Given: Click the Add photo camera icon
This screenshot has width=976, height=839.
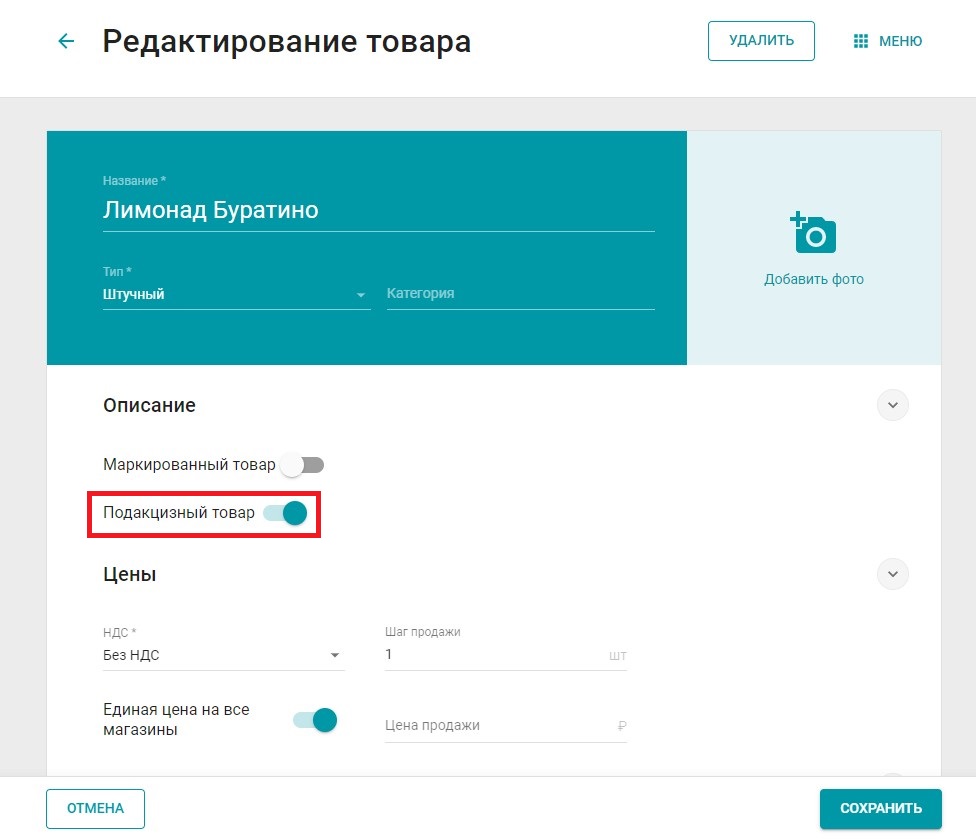Looking at the screenshot, I should [813, 233].
